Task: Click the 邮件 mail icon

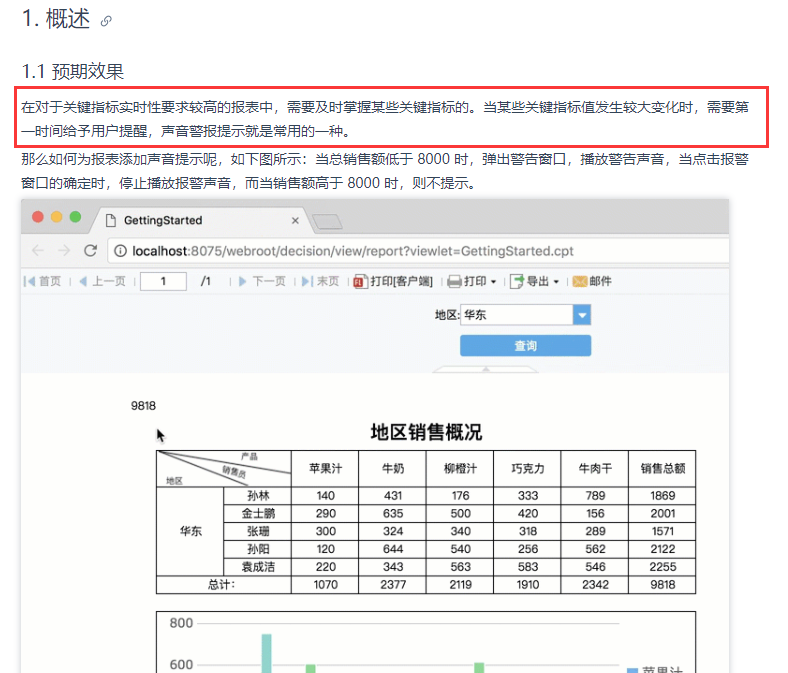Action: point(580,281)
